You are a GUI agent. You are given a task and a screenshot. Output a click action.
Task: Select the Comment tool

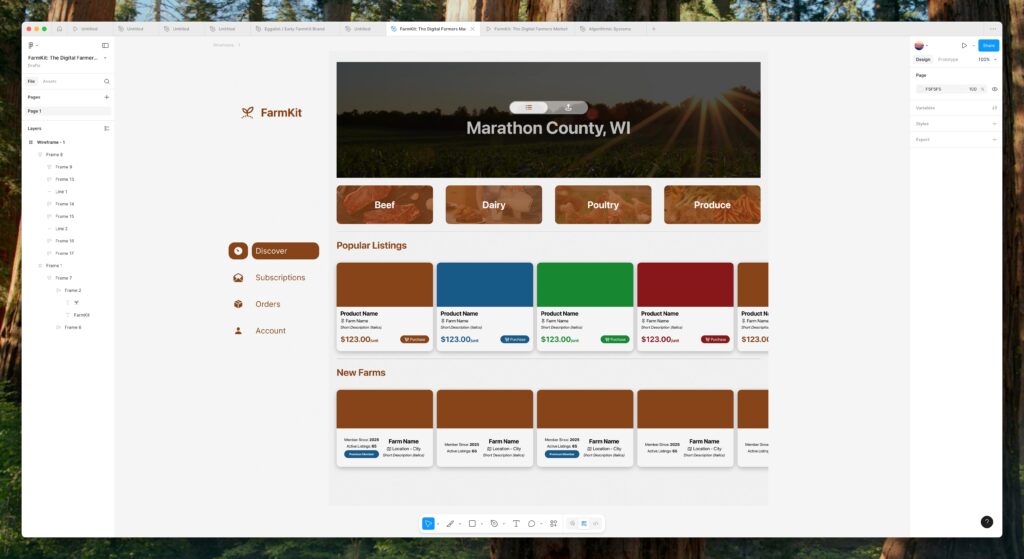pyautogui.click(x=531, y=523)
